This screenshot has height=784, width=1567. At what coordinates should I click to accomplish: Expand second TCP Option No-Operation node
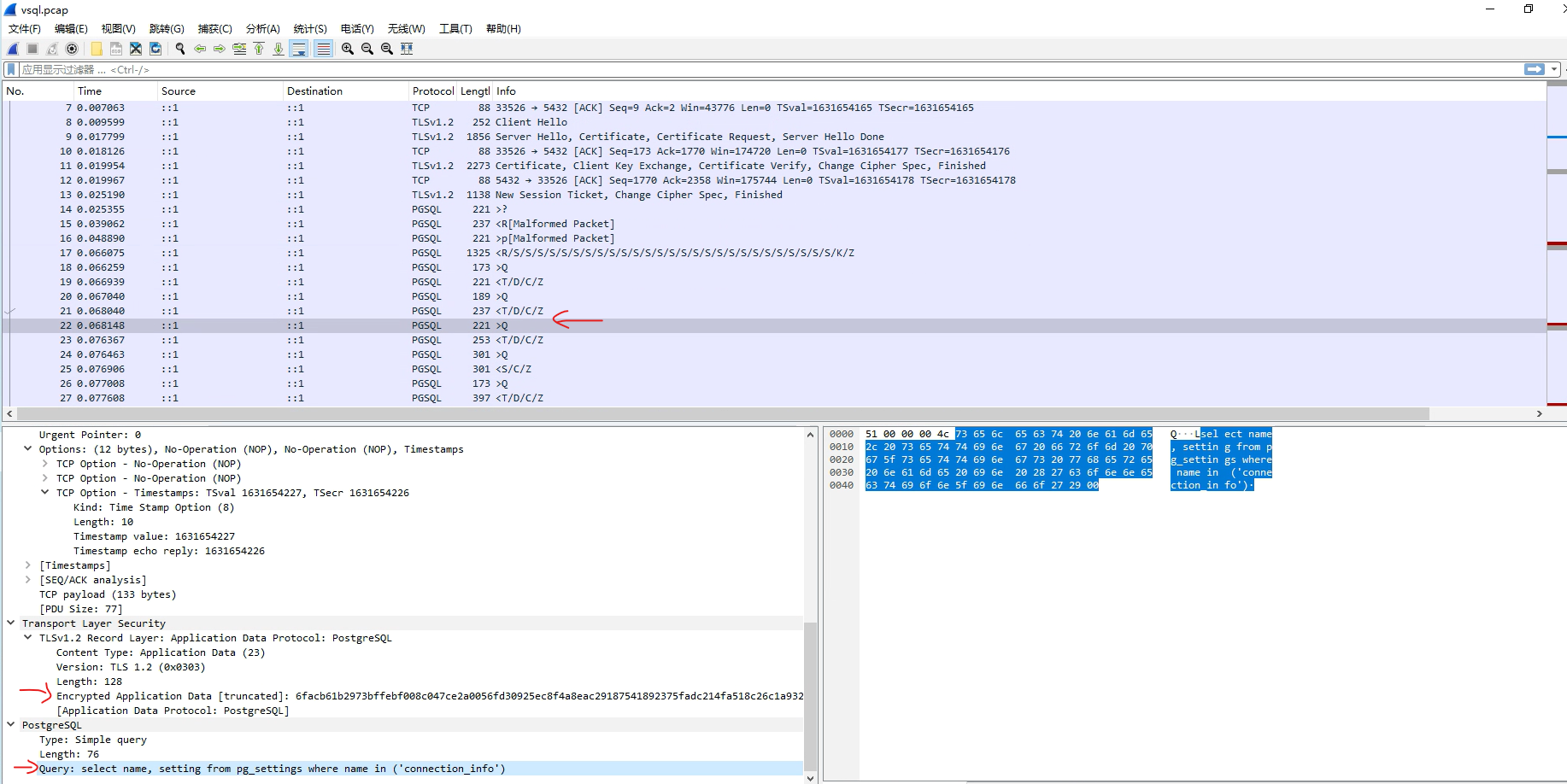tap(44, 478)
